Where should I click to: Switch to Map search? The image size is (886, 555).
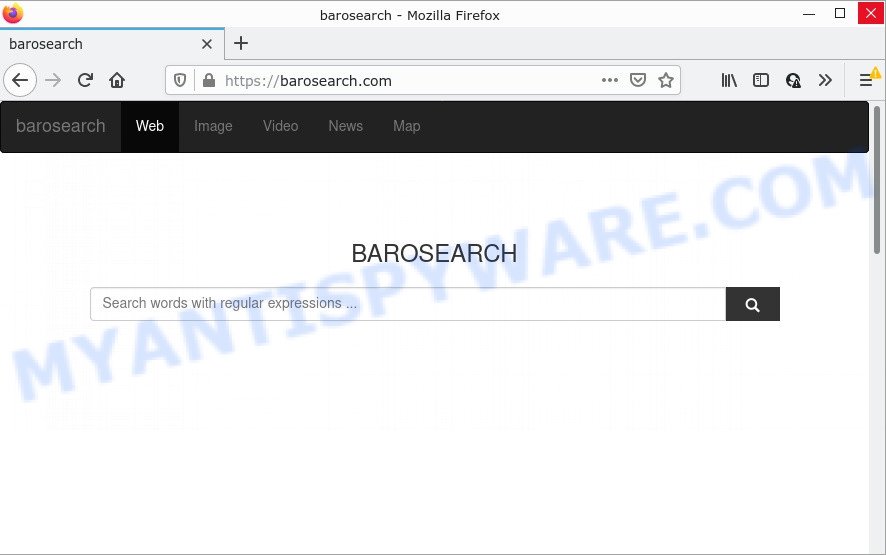[406, 126]
